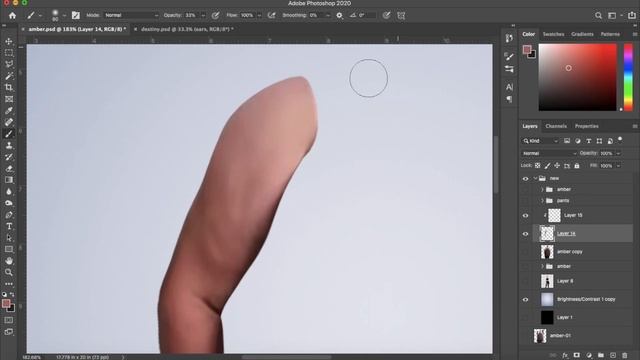Image resolution: width=640 pixels, height=360 pixels.
Task: Open the brush Mode dropdown
Action: 131,16
